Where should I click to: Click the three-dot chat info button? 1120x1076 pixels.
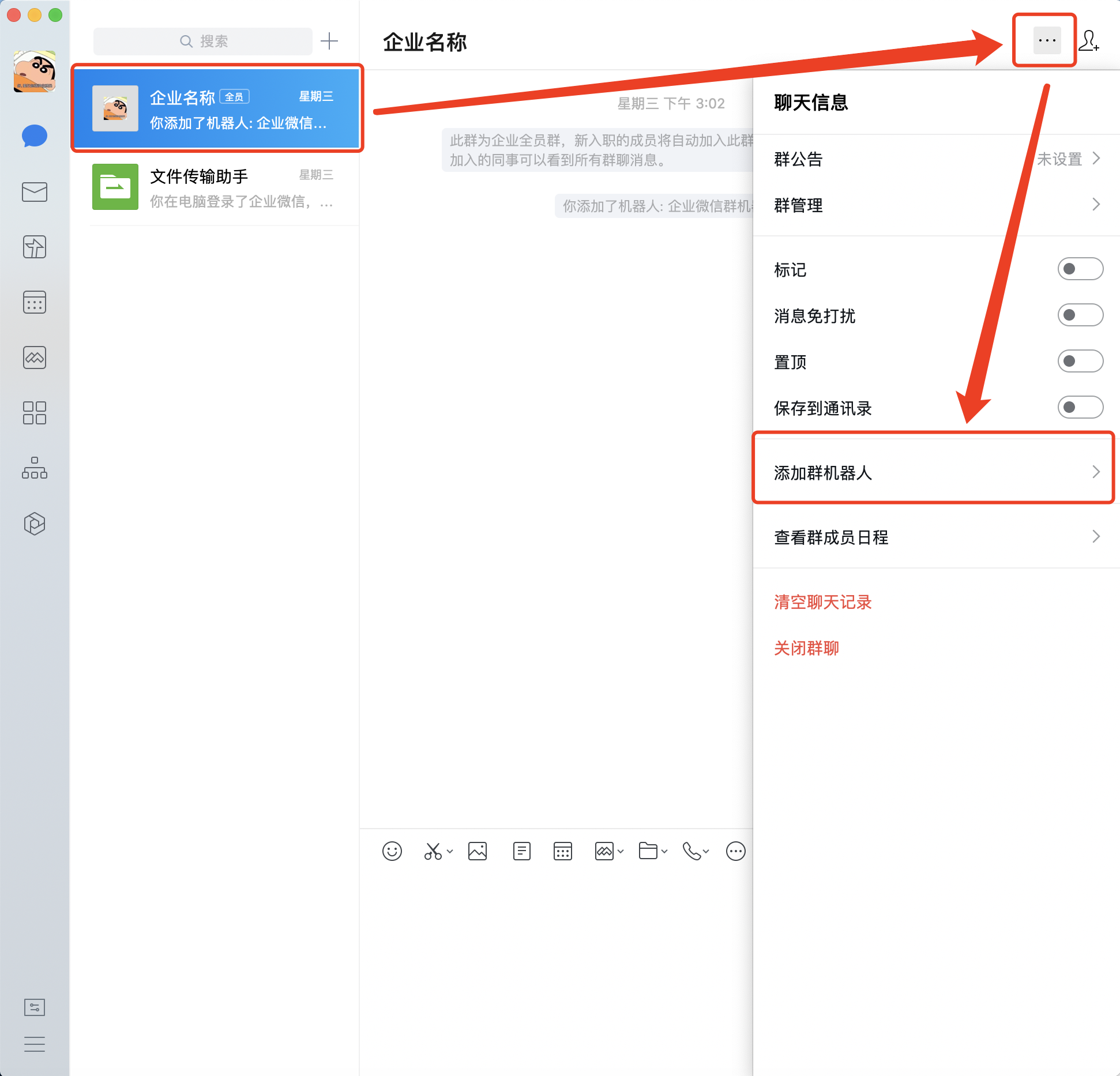pyautogui.click(x=1047, y=41)
